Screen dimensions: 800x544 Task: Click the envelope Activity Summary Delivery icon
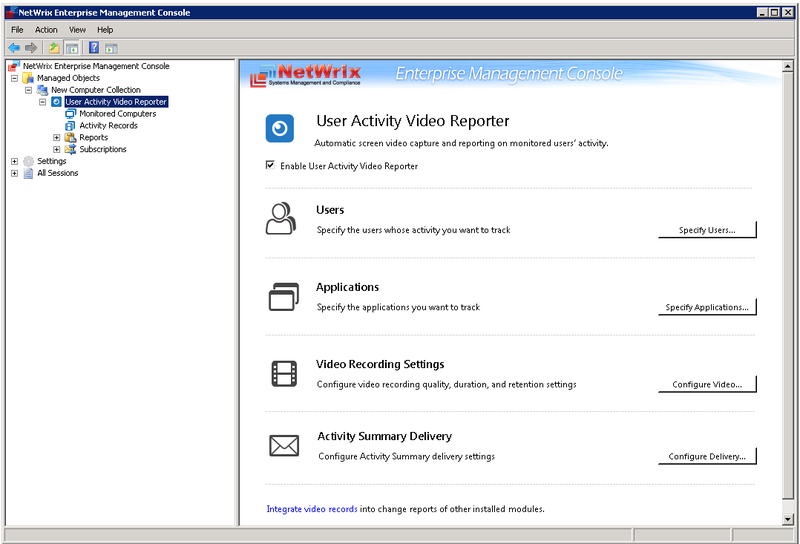point(284,446)
